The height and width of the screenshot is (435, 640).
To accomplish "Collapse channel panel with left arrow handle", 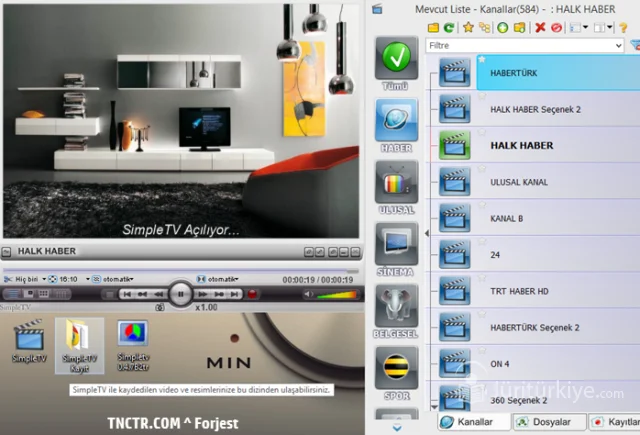I will tap(427, 233).
